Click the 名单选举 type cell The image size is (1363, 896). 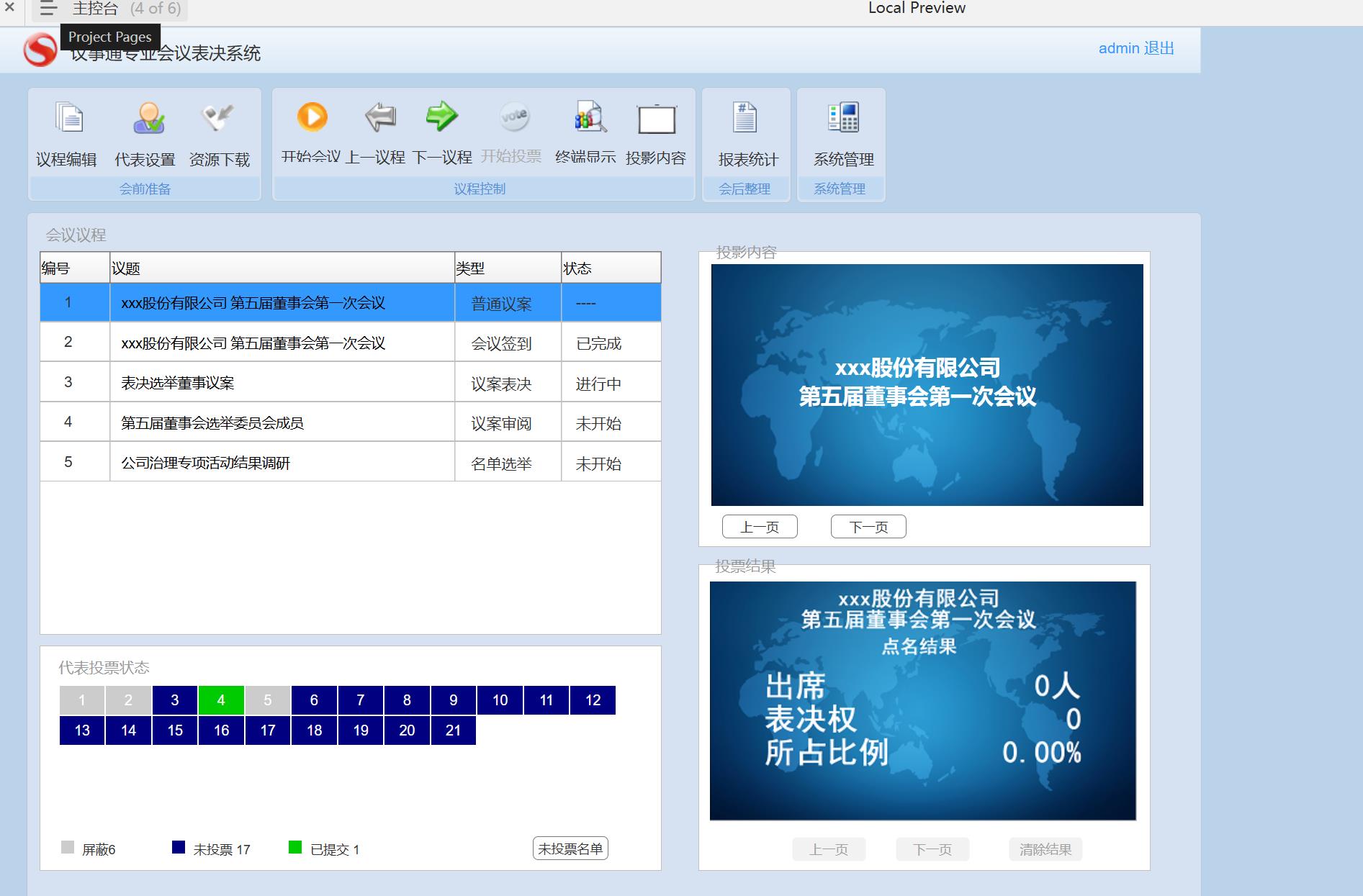508,462
